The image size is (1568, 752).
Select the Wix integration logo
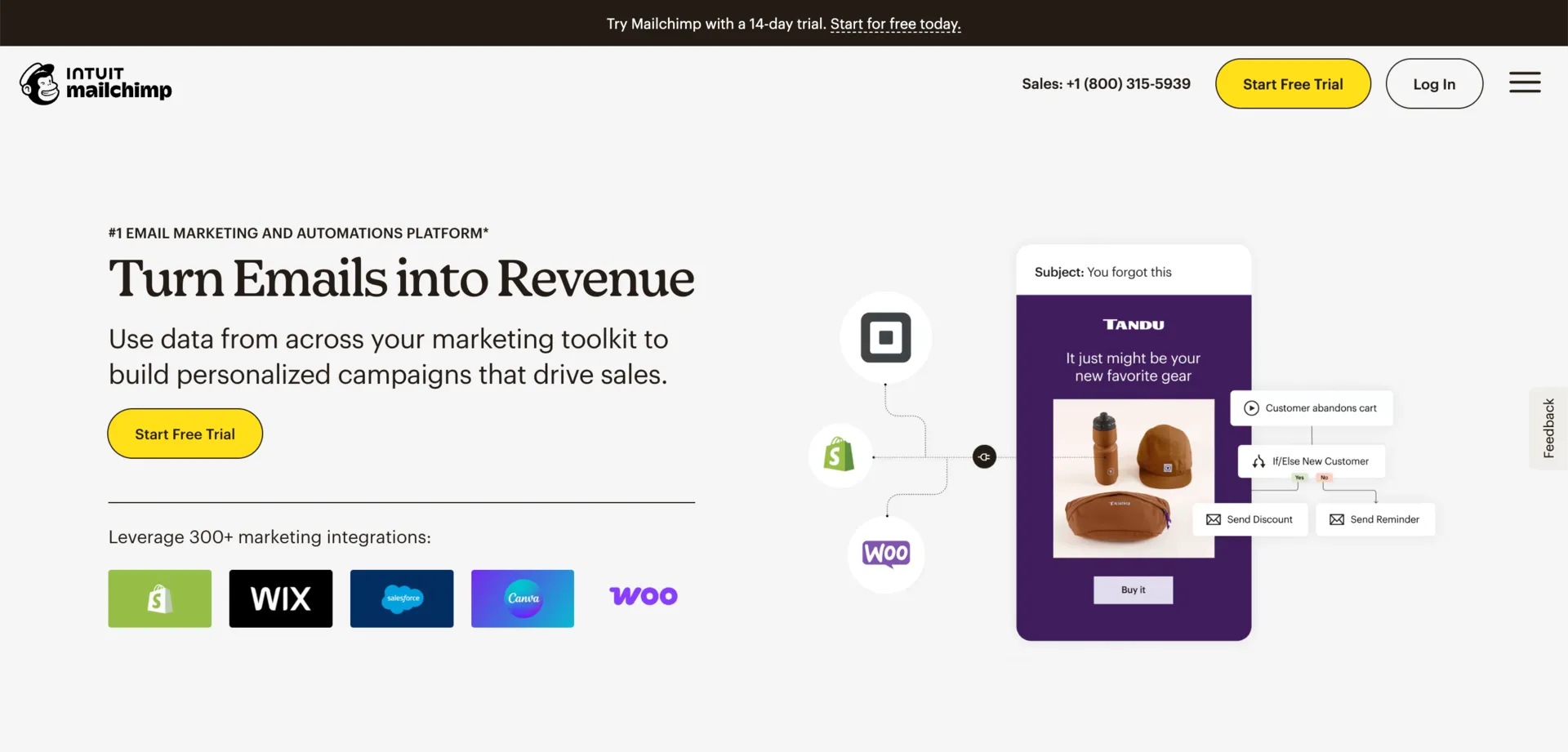coord(281,598)
